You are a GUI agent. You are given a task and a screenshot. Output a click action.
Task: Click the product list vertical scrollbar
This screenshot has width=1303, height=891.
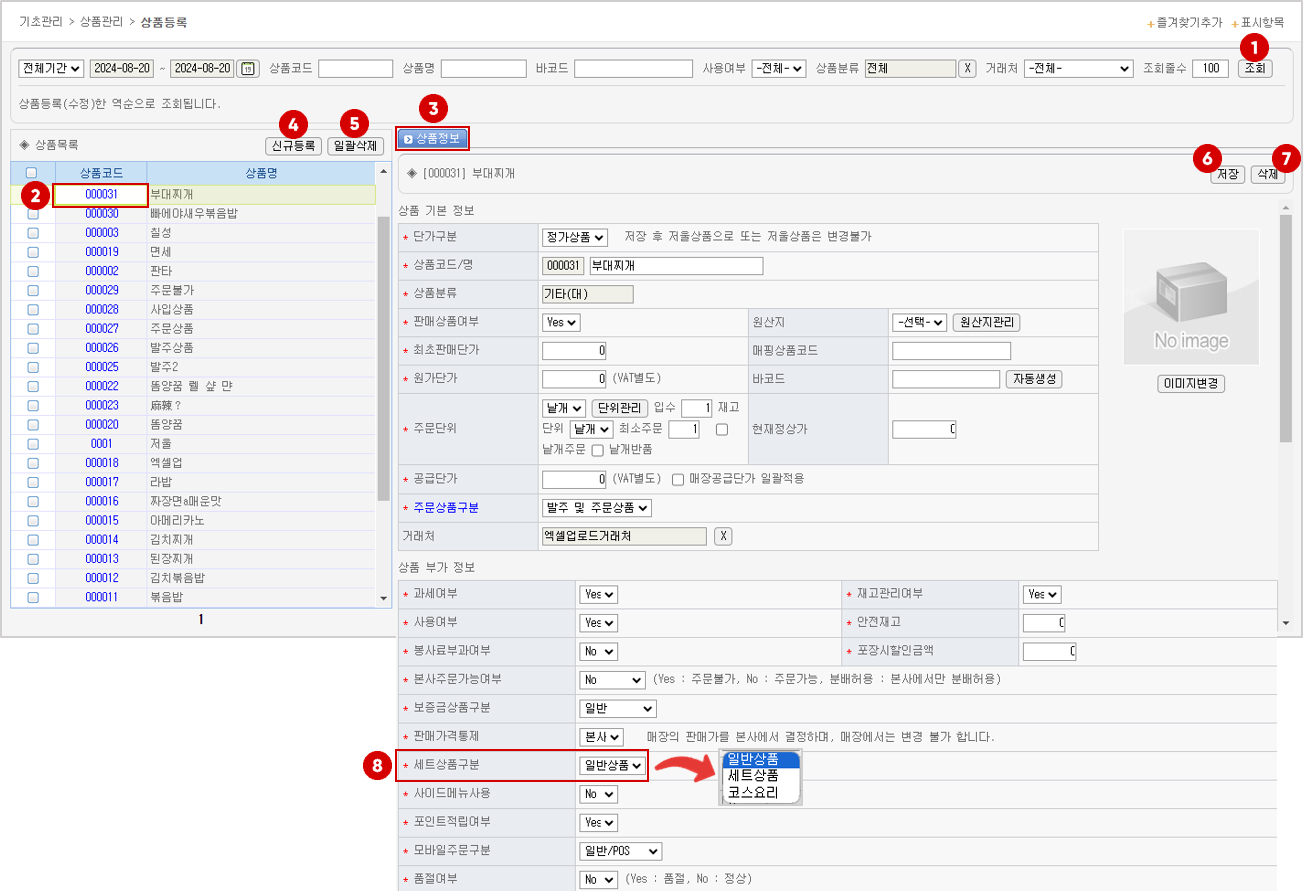pos(383,350)
